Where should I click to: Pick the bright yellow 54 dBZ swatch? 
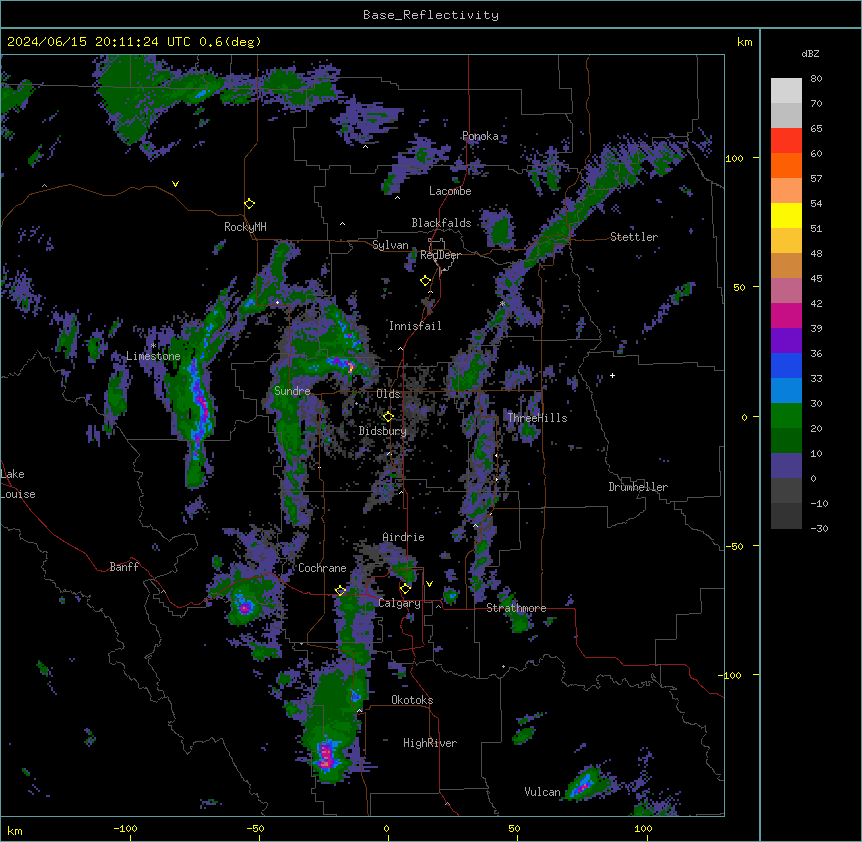pyautogui.click(x=786, y=215)
